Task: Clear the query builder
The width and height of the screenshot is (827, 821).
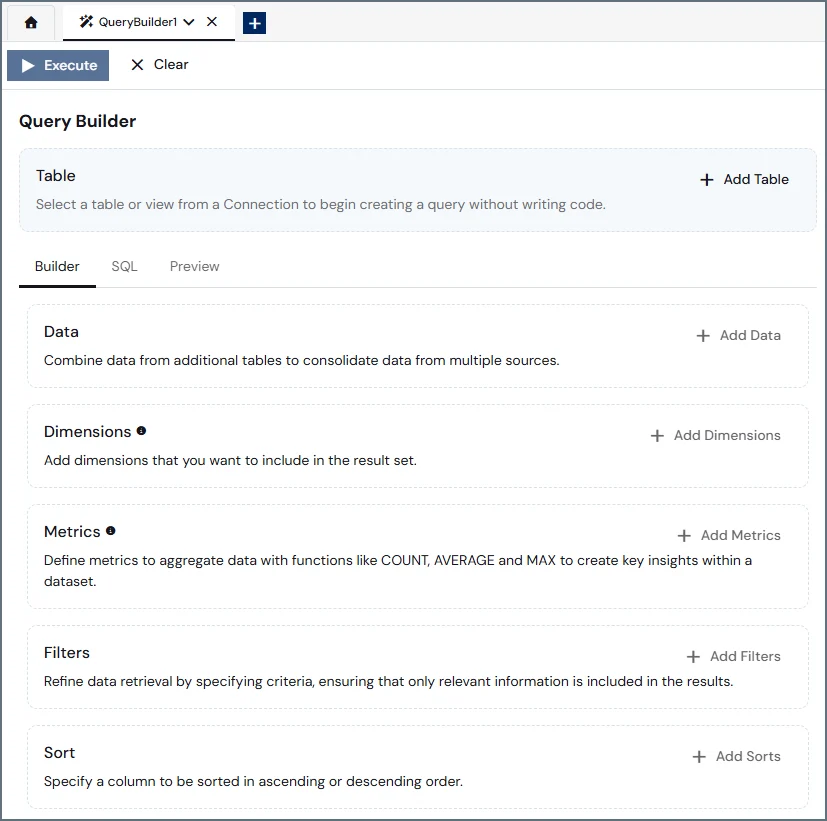Action: pyautogui.click(x=159, y=65)
